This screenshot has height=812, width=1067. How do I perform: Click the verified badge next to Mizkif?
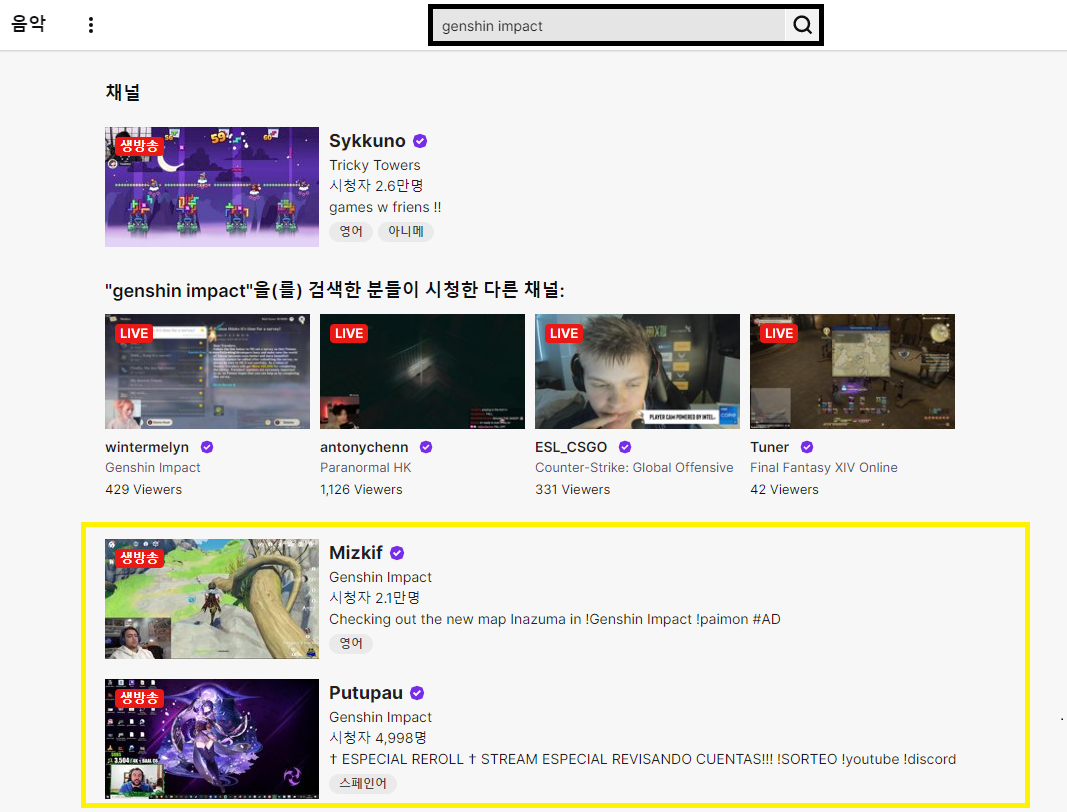click(x=397, y=553)
